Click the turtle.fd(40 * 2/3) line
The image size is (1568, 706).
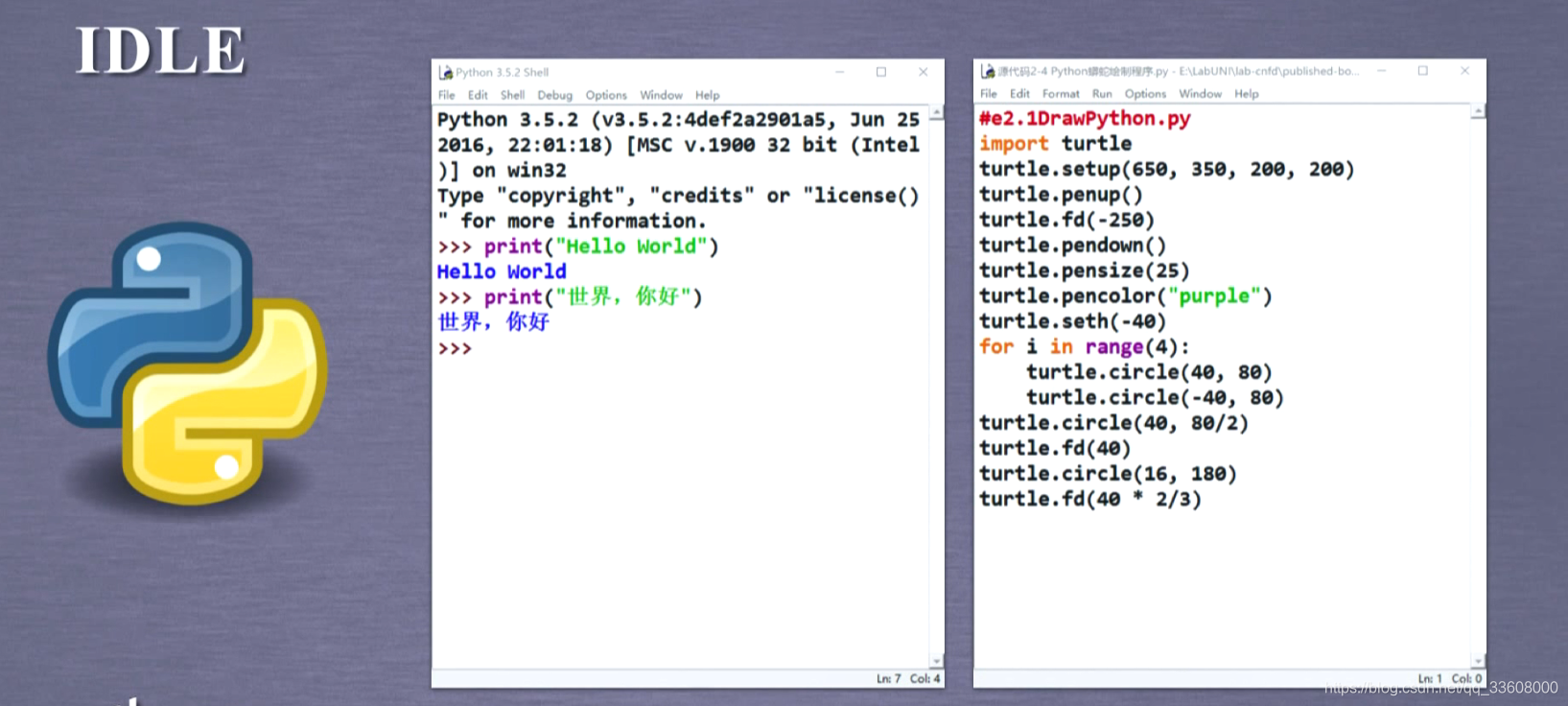click(1089, 500)
